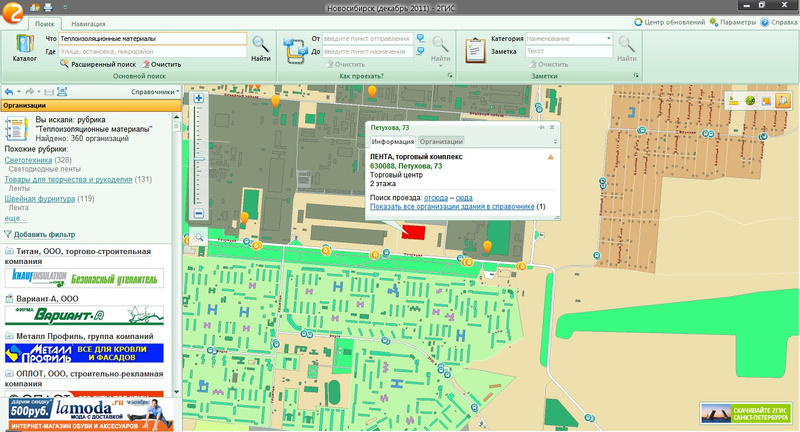Click the Заметка text field
Image resolution: width=800 pixels, height=432 pixels.
[x=569, y=51]
